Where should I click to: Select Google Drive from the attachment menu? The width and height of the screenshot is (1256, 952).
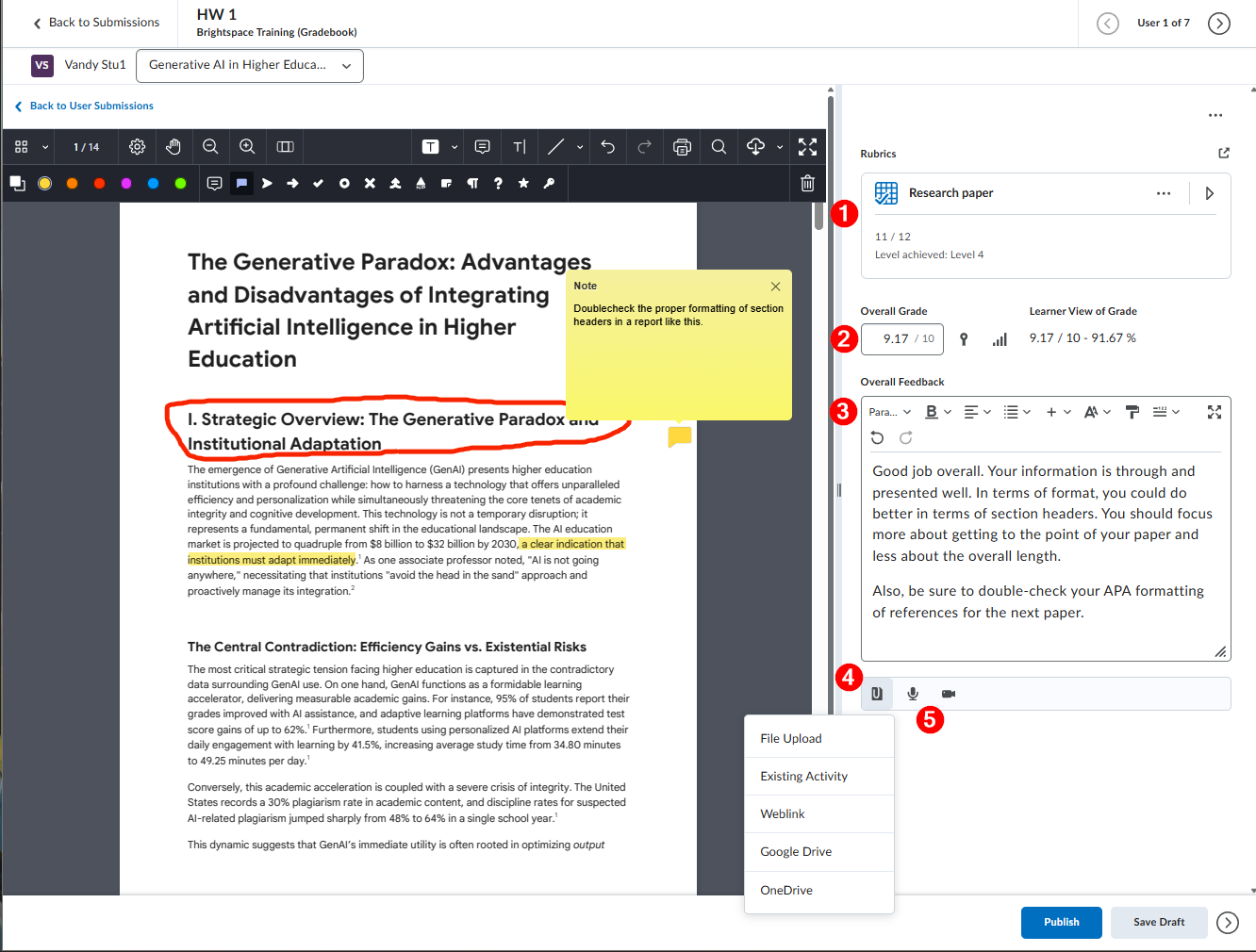tap(796, 852)
